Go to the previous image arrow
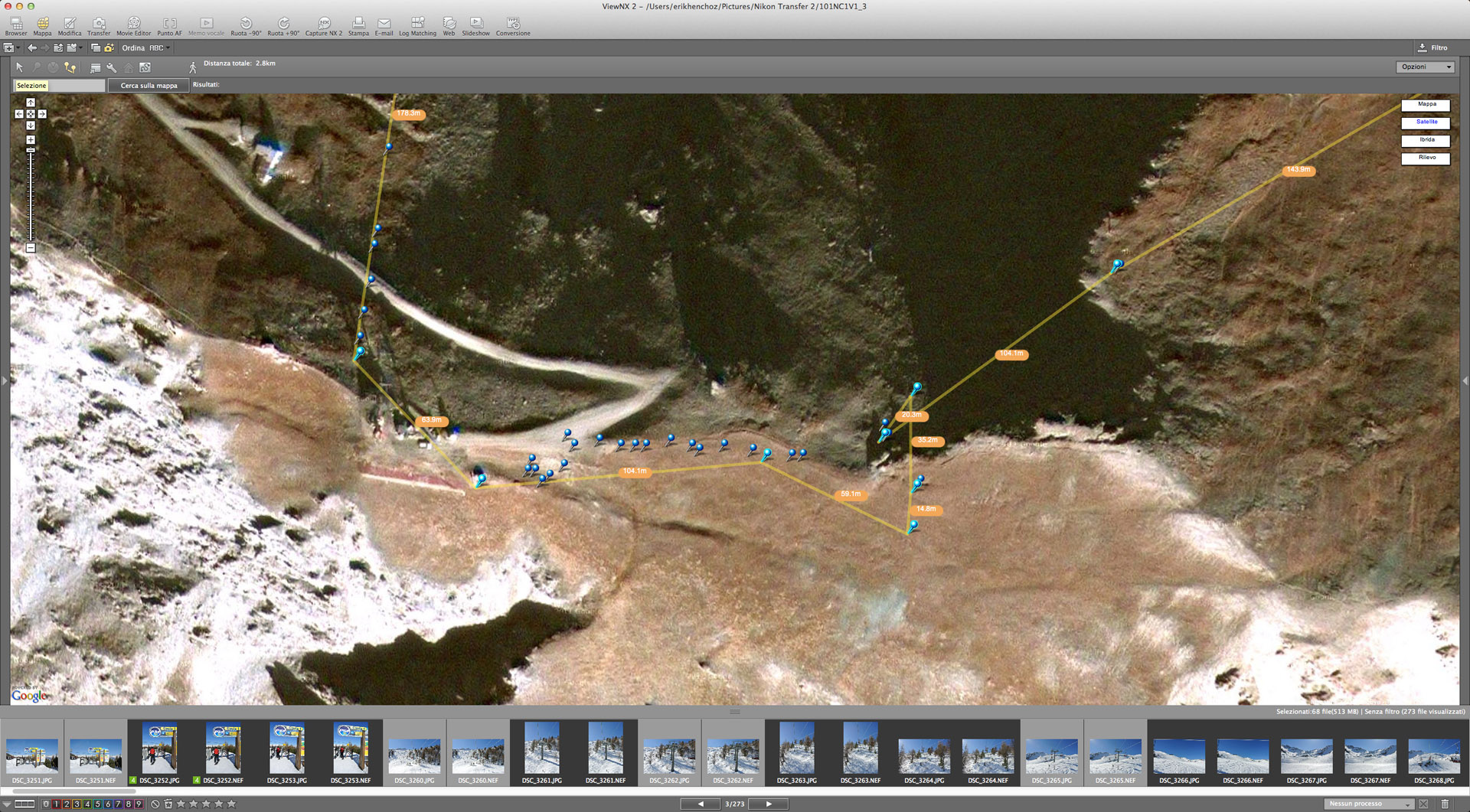The height and width of the screenshot is (812, 1470). tap(701, 804)
